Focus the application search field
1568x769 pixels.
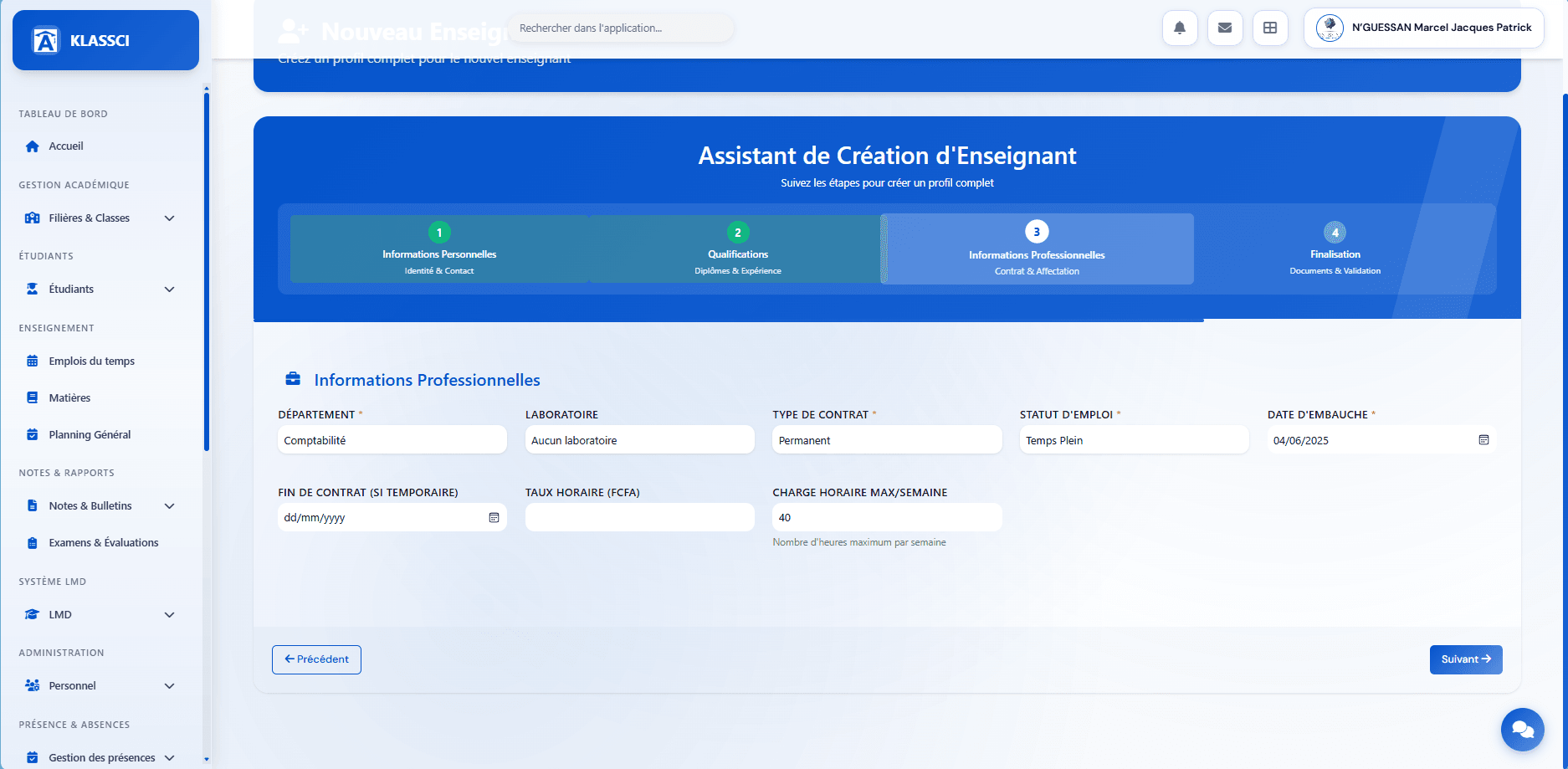(620, 28)
